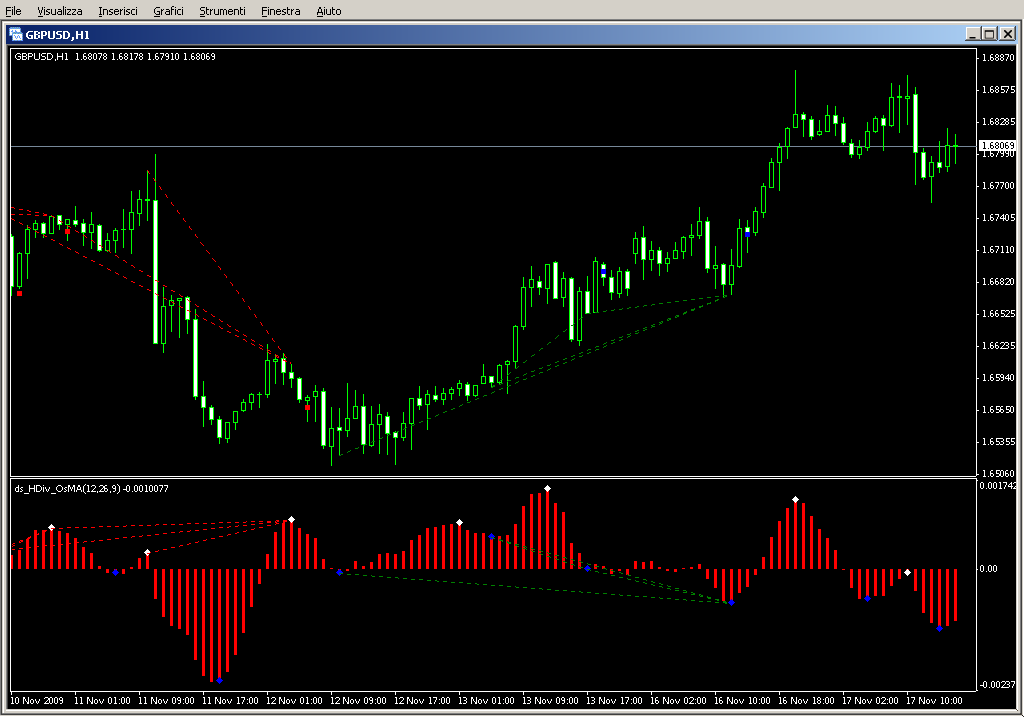Click the 1.68575 price axis label
The image size is (1024, 717).
(x=999, y=89)
